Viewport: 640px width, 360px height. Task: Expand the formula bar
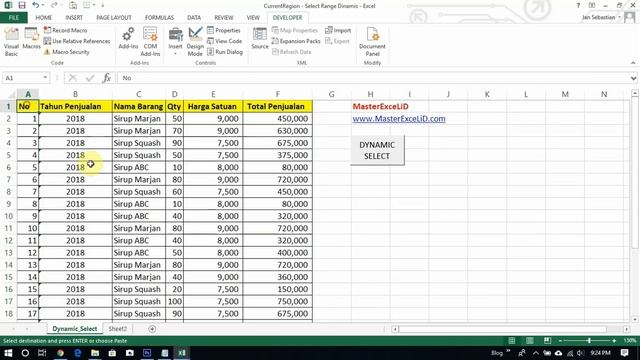(x=633, y=78)
